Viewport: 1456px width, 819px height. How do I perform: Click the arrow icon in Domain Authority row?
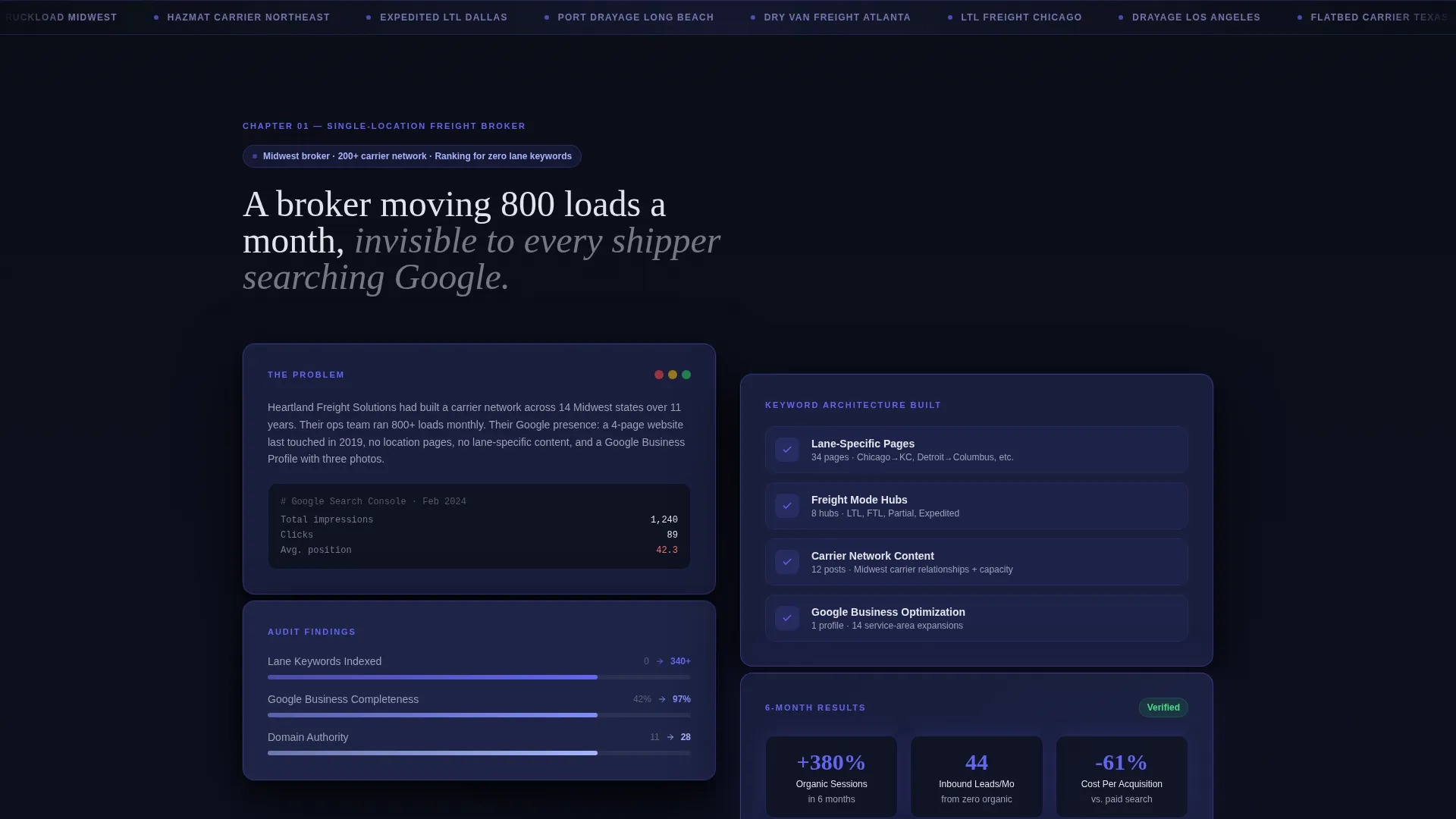670,737
